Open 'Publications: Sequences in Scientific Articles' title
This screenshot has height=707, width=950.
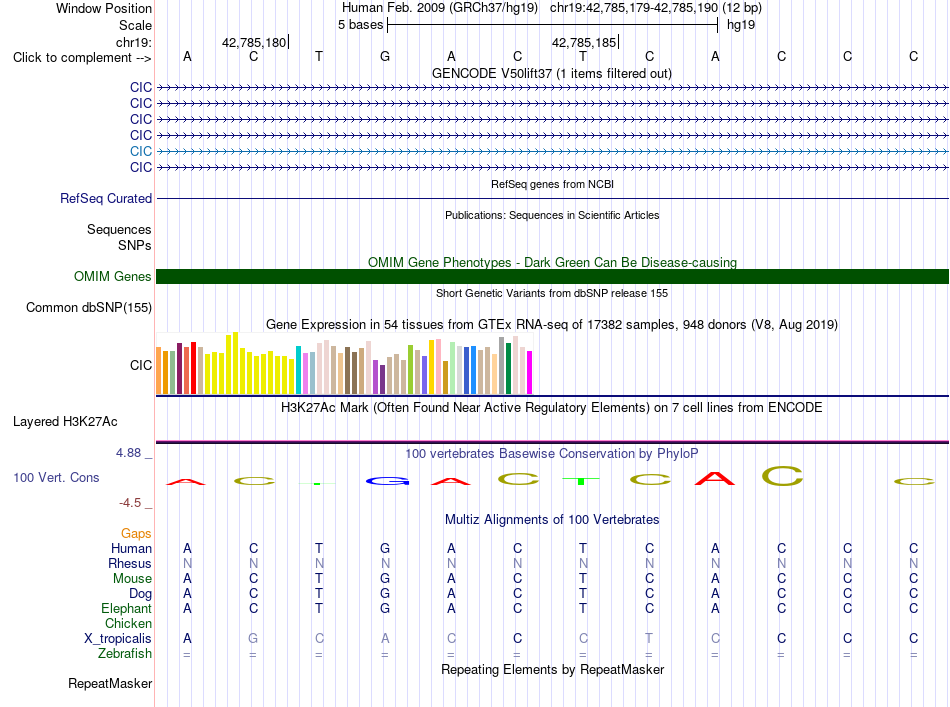pyautogui.click(x=552, y=215)
